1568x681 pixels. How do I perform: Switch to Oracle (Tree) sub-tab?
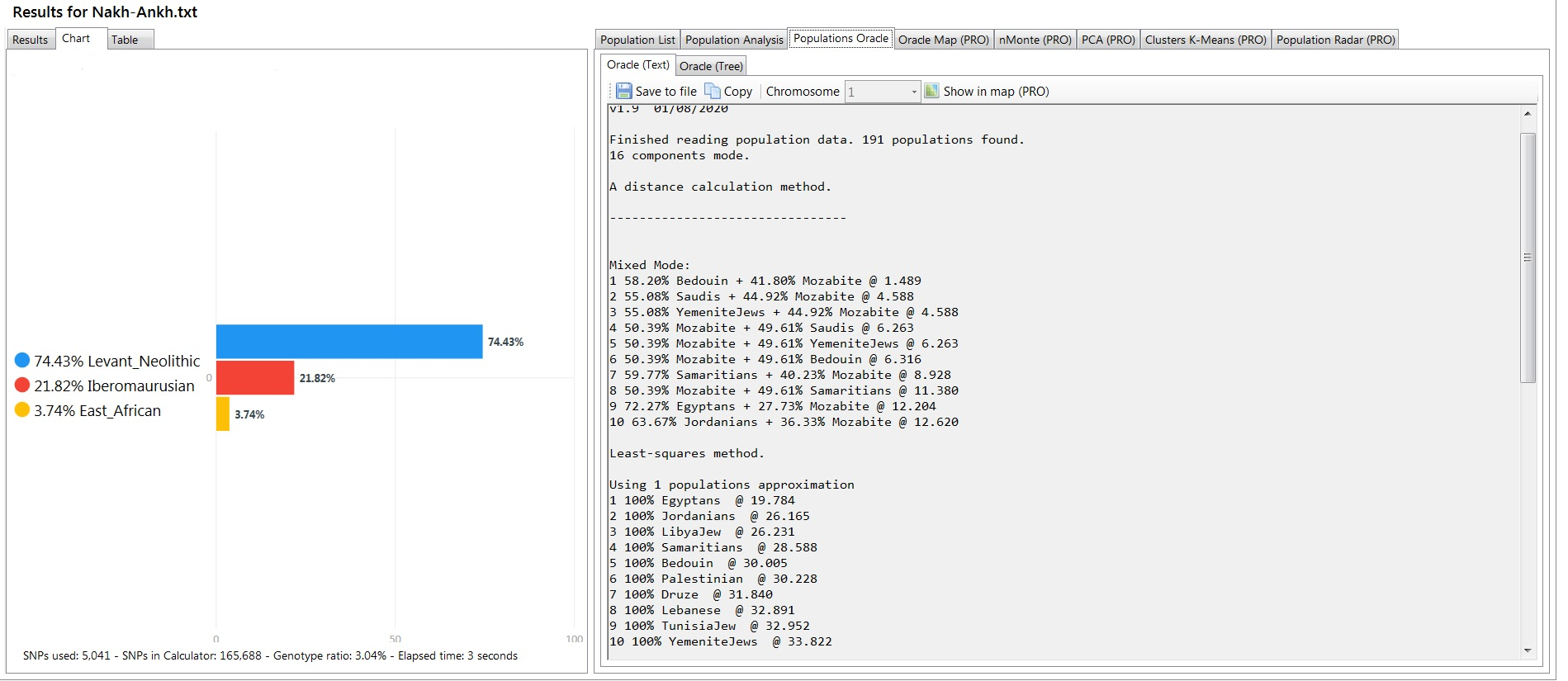click(711, 66)
